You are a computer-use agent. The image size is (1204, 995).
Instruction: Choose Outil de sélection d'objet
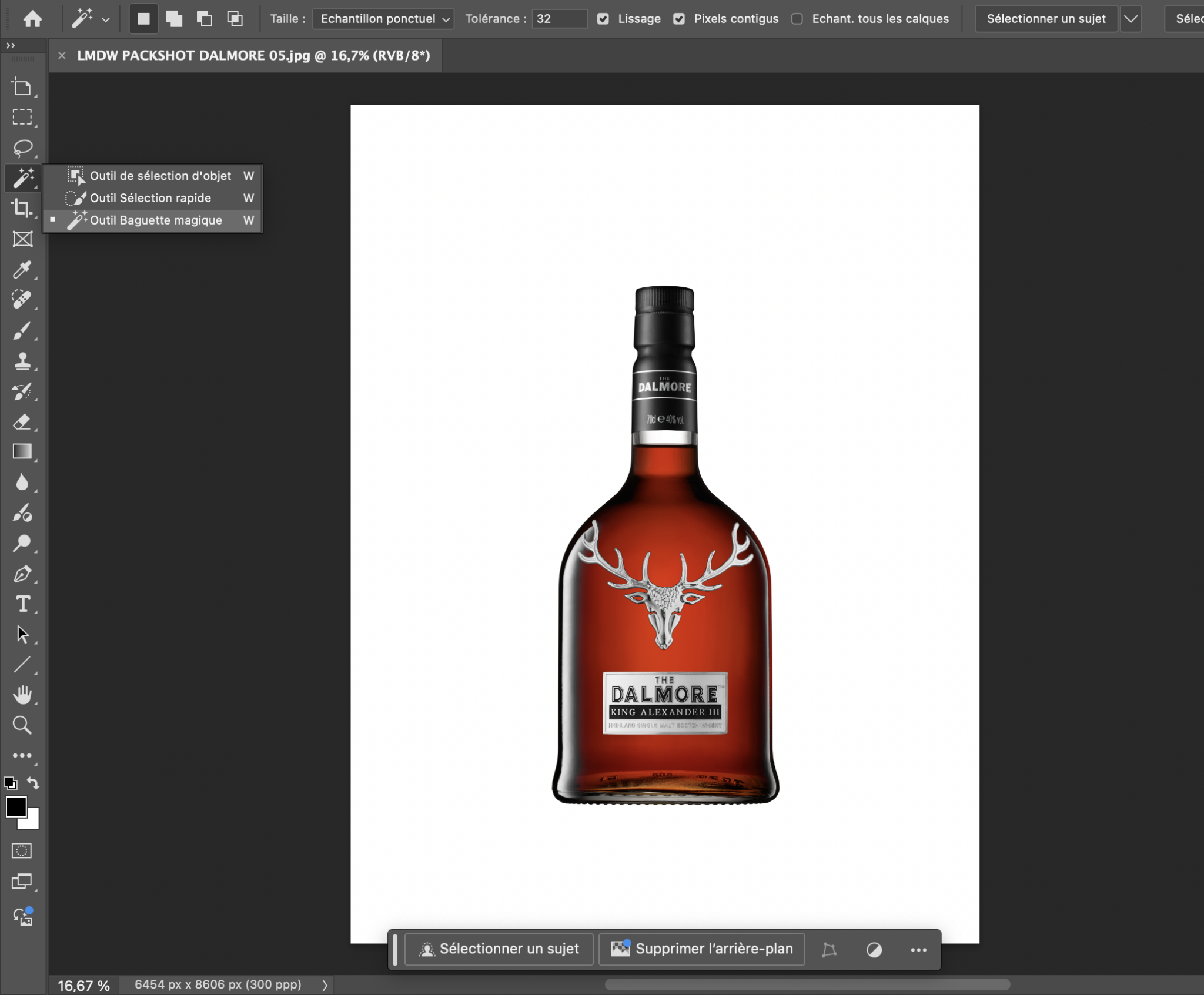click(153, 176)
